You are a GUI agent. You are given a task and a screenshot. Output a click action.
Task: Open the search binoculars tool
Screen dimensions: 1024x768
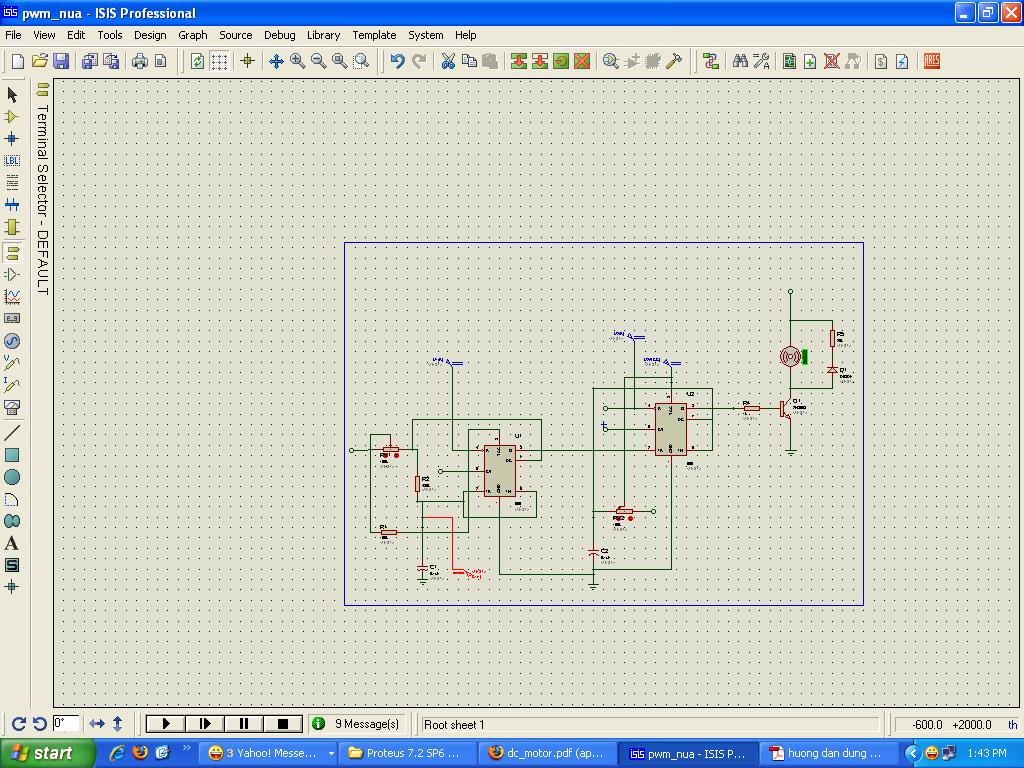pyautogui.click(x=740, y=61)
